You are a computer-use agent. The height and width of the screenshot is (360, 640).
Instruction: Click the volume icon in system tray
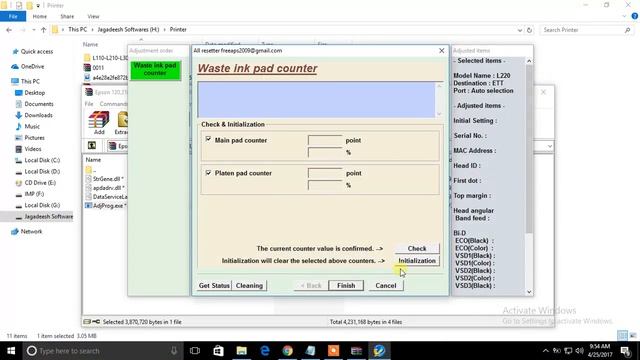[579, 351]
